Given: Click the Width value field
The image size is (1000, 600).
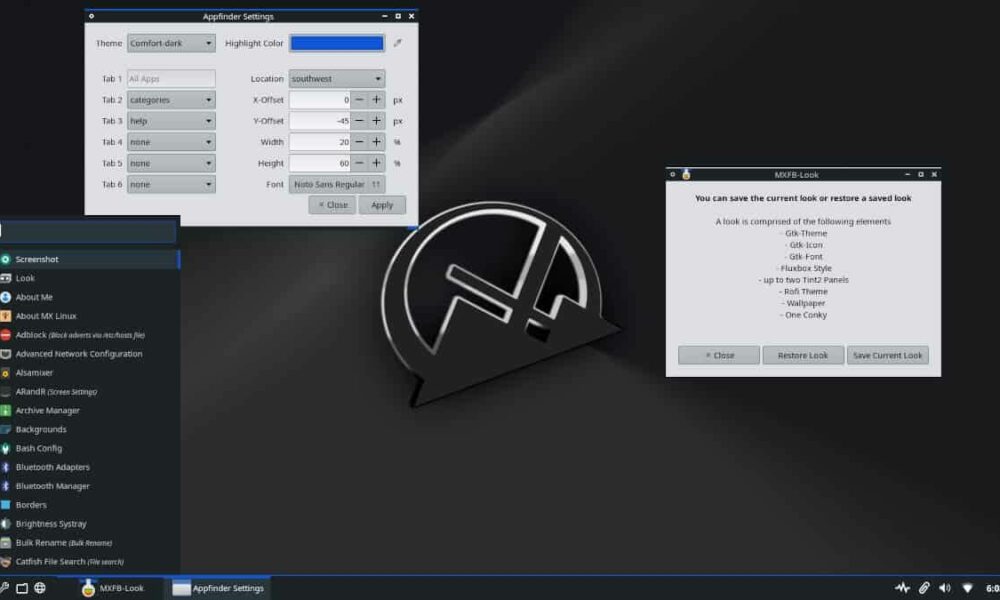Looking at the screenshot, I should tap(320, 142).
